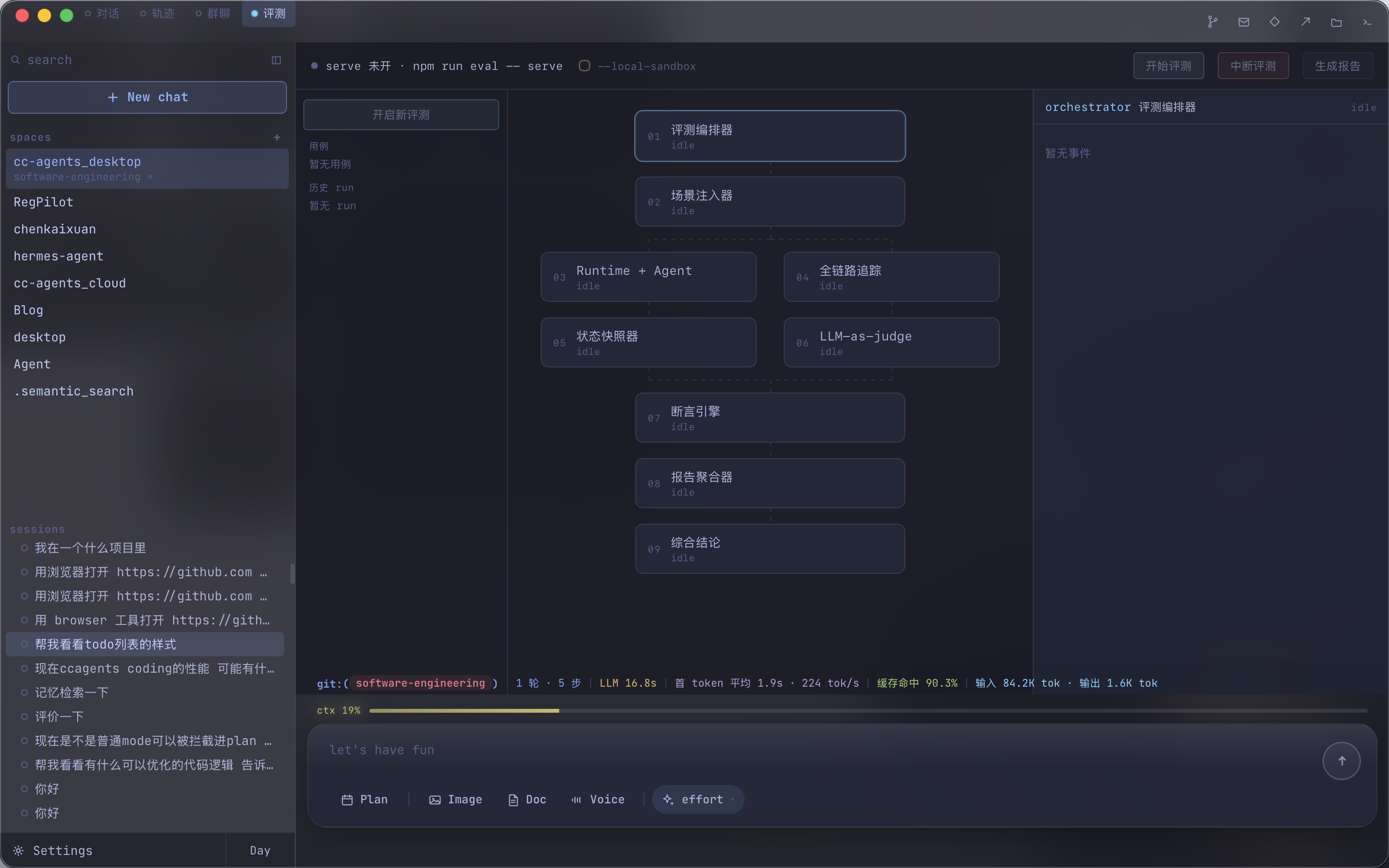This screenshot has height=868, width=1389.
Task: Select the 评测编排器 node 01
Action: [770, 136]
